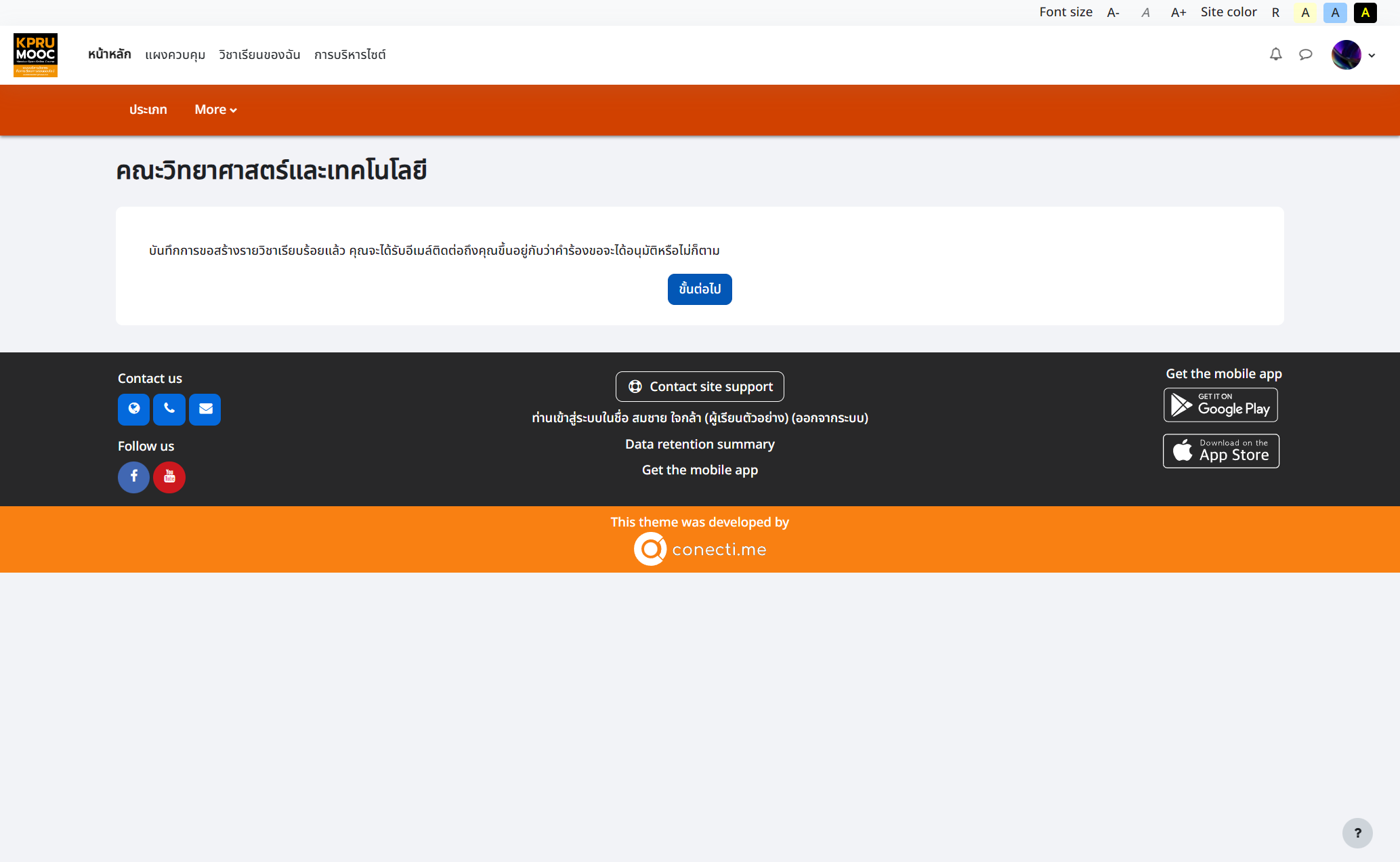
Task: Open วิชาเรียนของฉัน menu item
Action: click(x=259, y=55)
